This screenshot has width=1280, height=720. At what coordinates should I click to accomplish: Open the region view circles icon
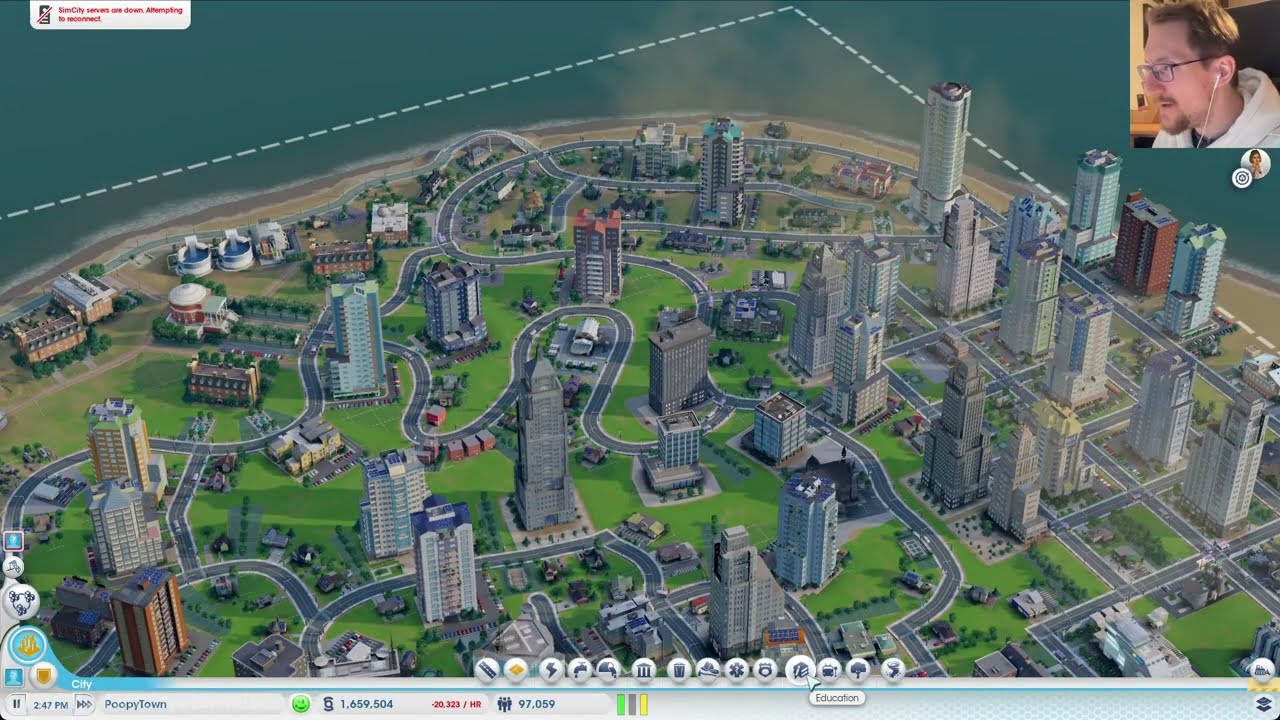[x=21, y=600]
